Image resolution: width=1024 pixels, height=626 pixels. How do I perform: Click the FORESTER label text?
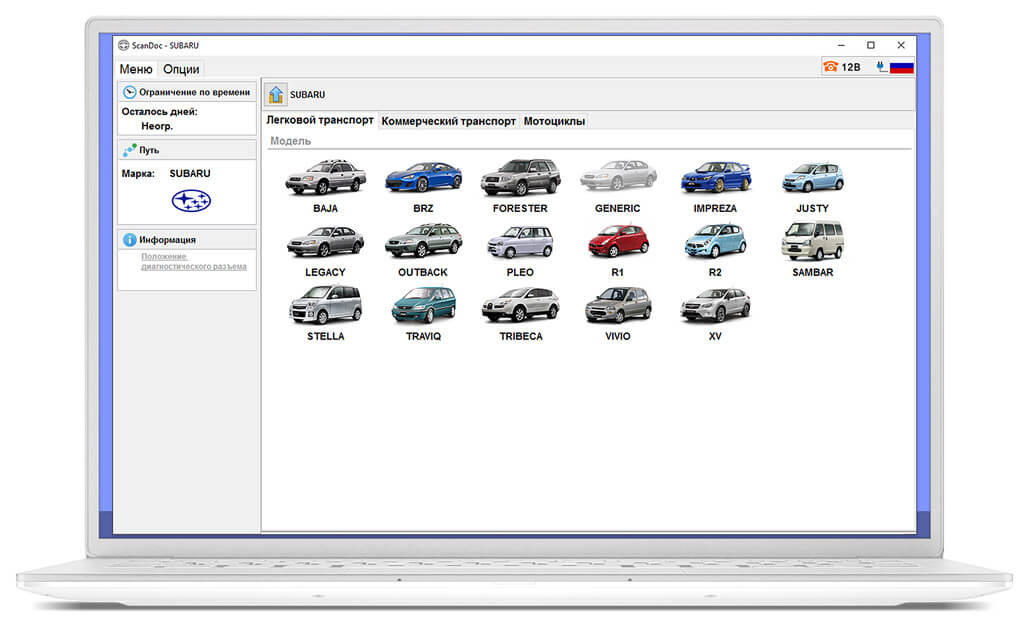[x=520, y=208]
